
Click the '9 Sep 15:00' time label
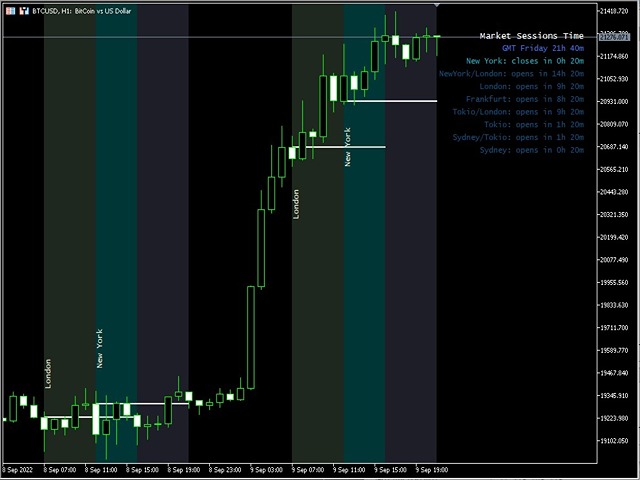[390, 470]
